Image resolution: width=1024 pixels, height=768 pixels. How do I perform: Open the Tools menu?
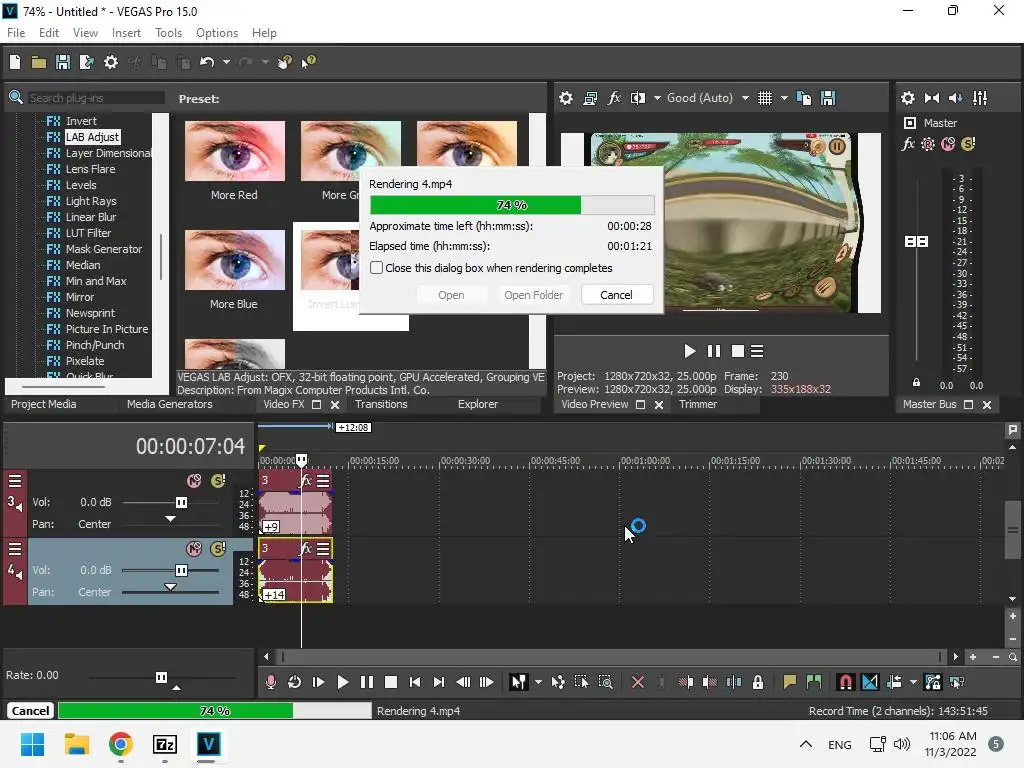click(168, 33)
